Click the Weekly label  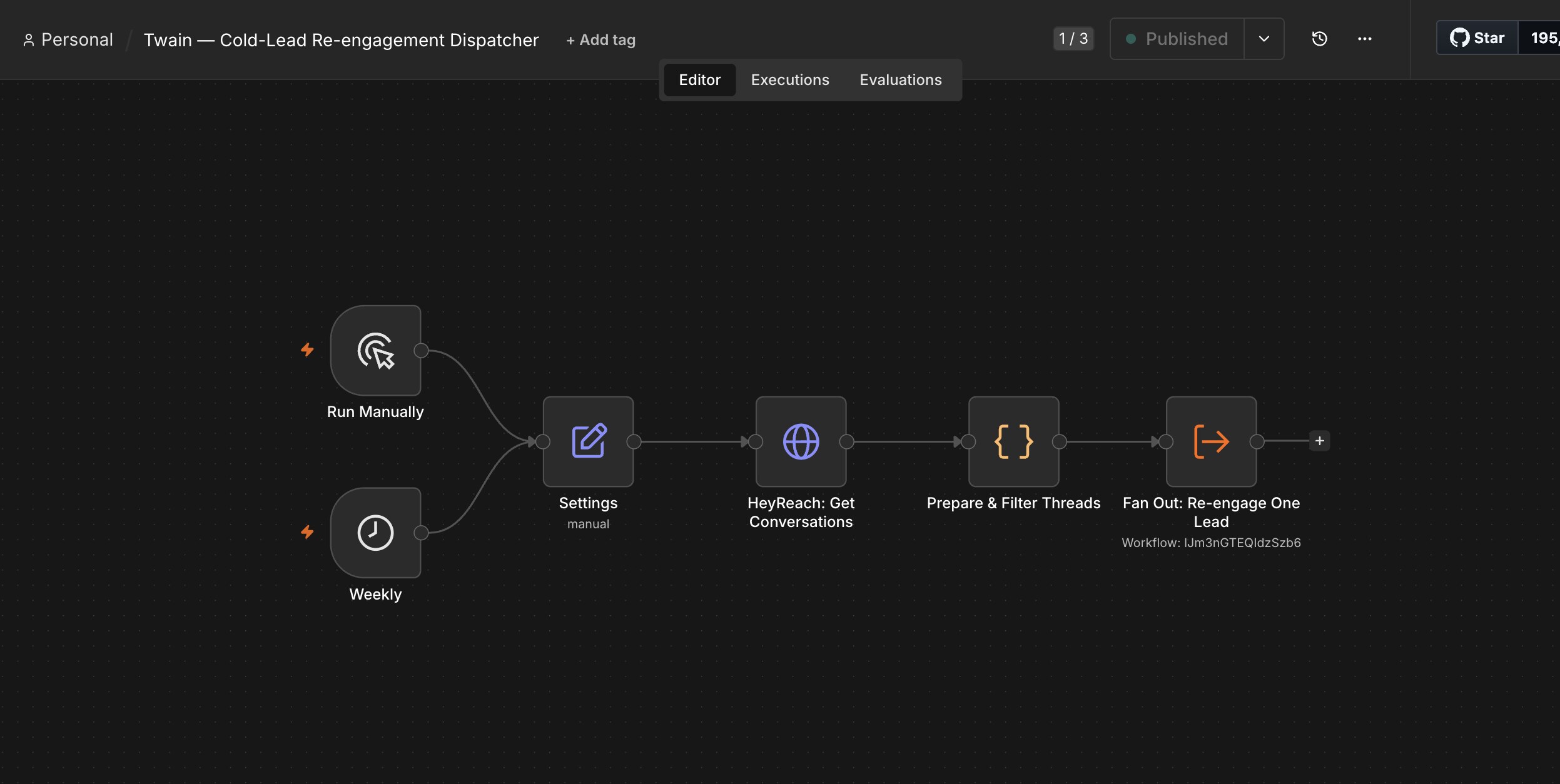point(375,595)
